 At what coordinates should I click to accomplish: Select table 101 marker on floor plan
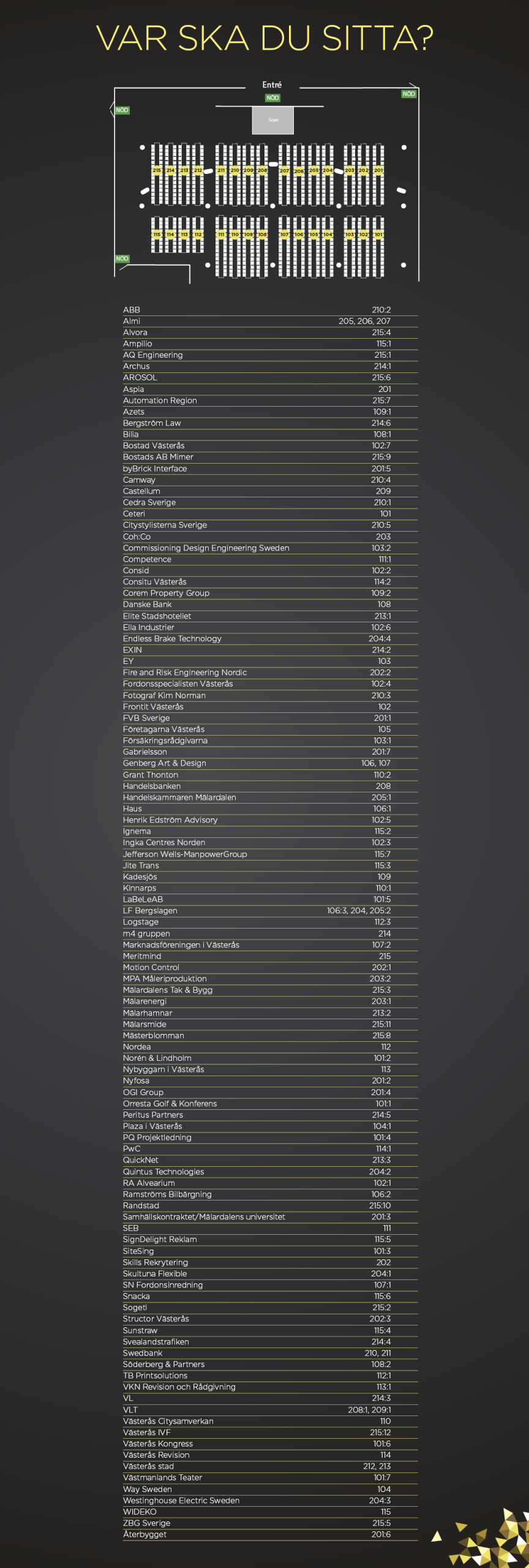click(x=378, y=235)
